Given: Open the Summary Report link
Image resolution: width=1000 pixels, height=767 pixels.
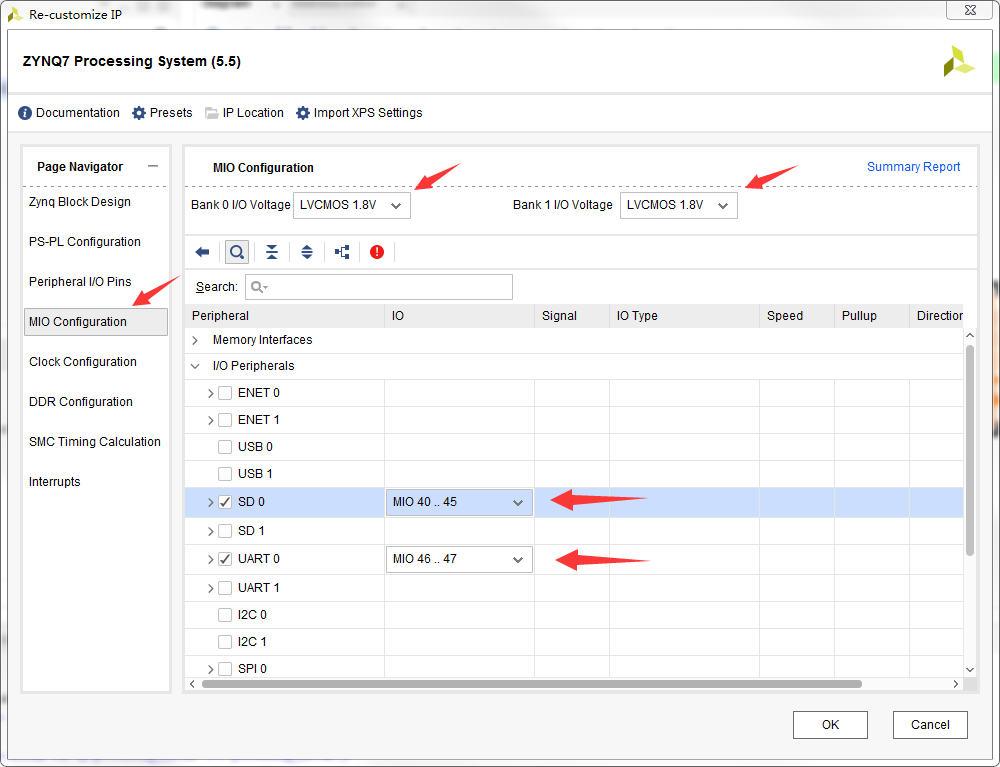Looking at the screenshot, I should [913, 166].
